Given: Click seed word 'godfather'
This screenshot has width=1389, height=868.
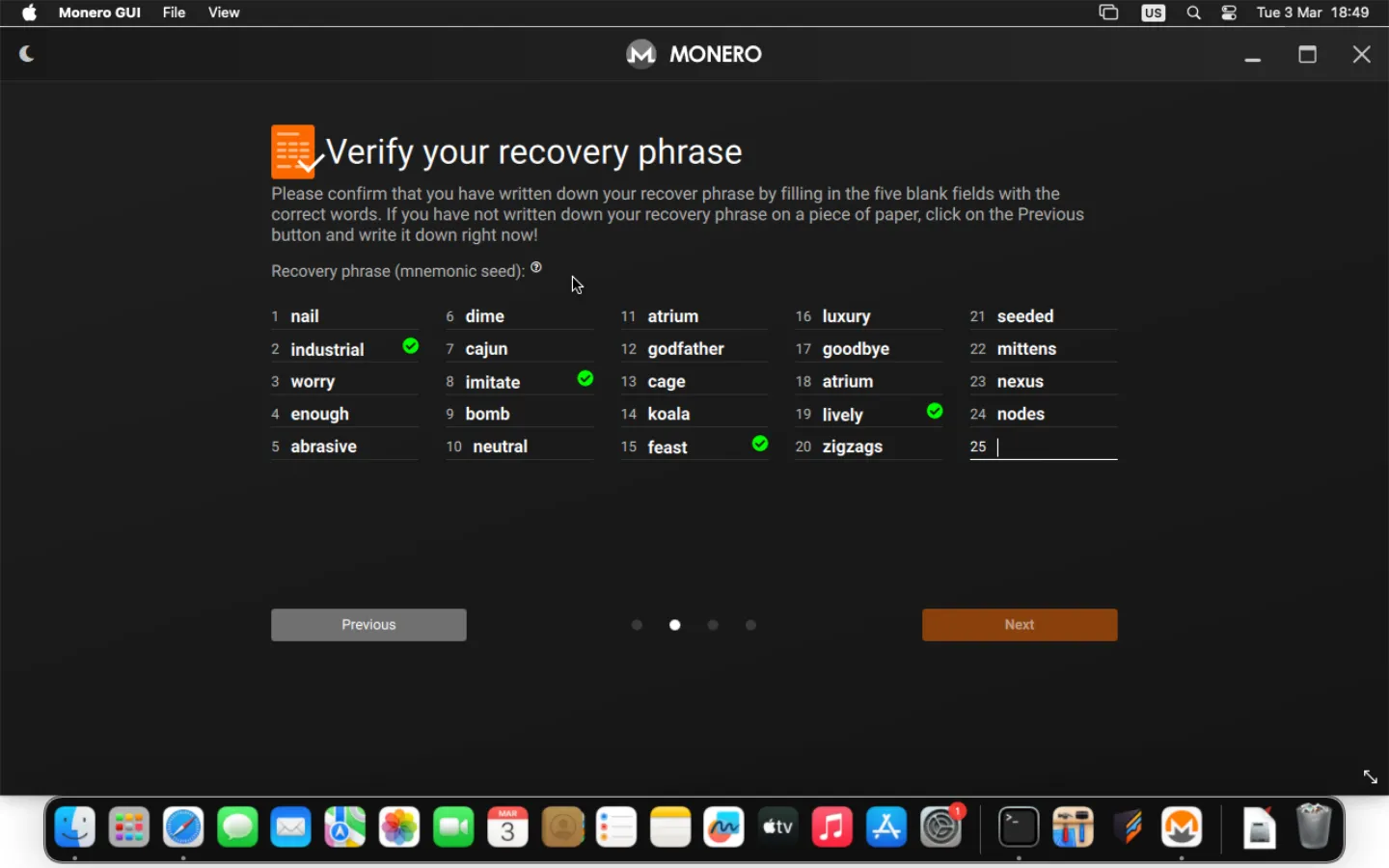Looking at the screenshot, I should click(686, 349).
